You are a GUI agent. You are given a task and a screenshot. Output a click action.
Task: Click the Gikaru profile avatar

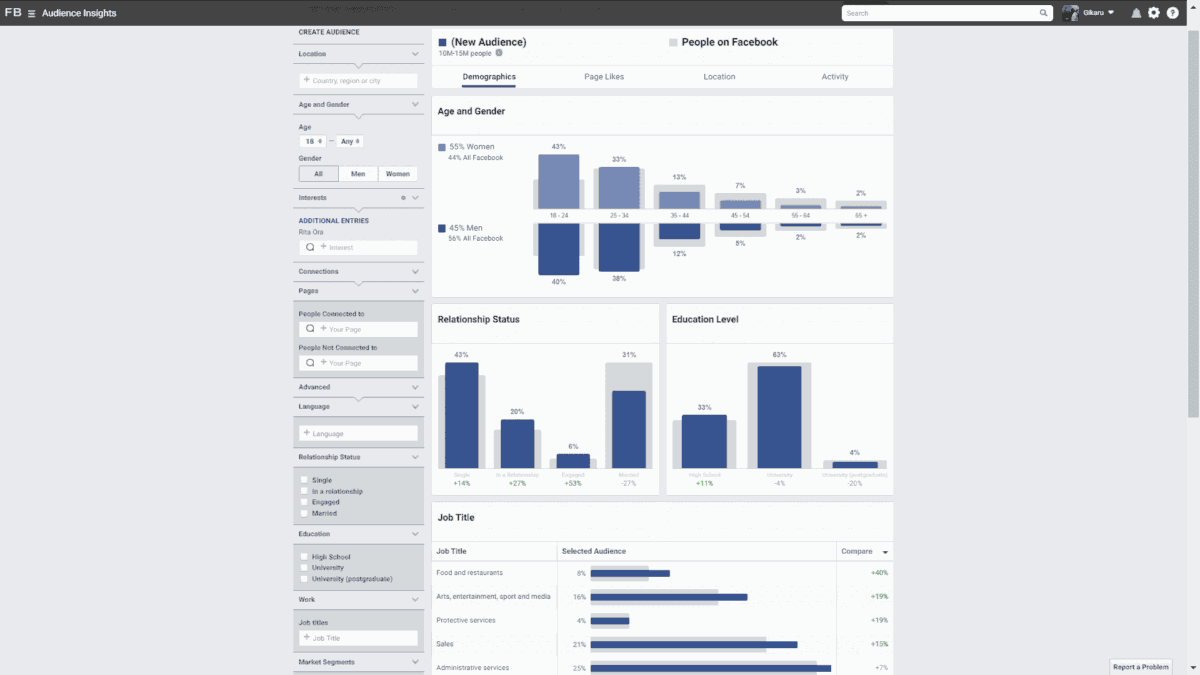pyautogui.click(x=1070, y=13)
